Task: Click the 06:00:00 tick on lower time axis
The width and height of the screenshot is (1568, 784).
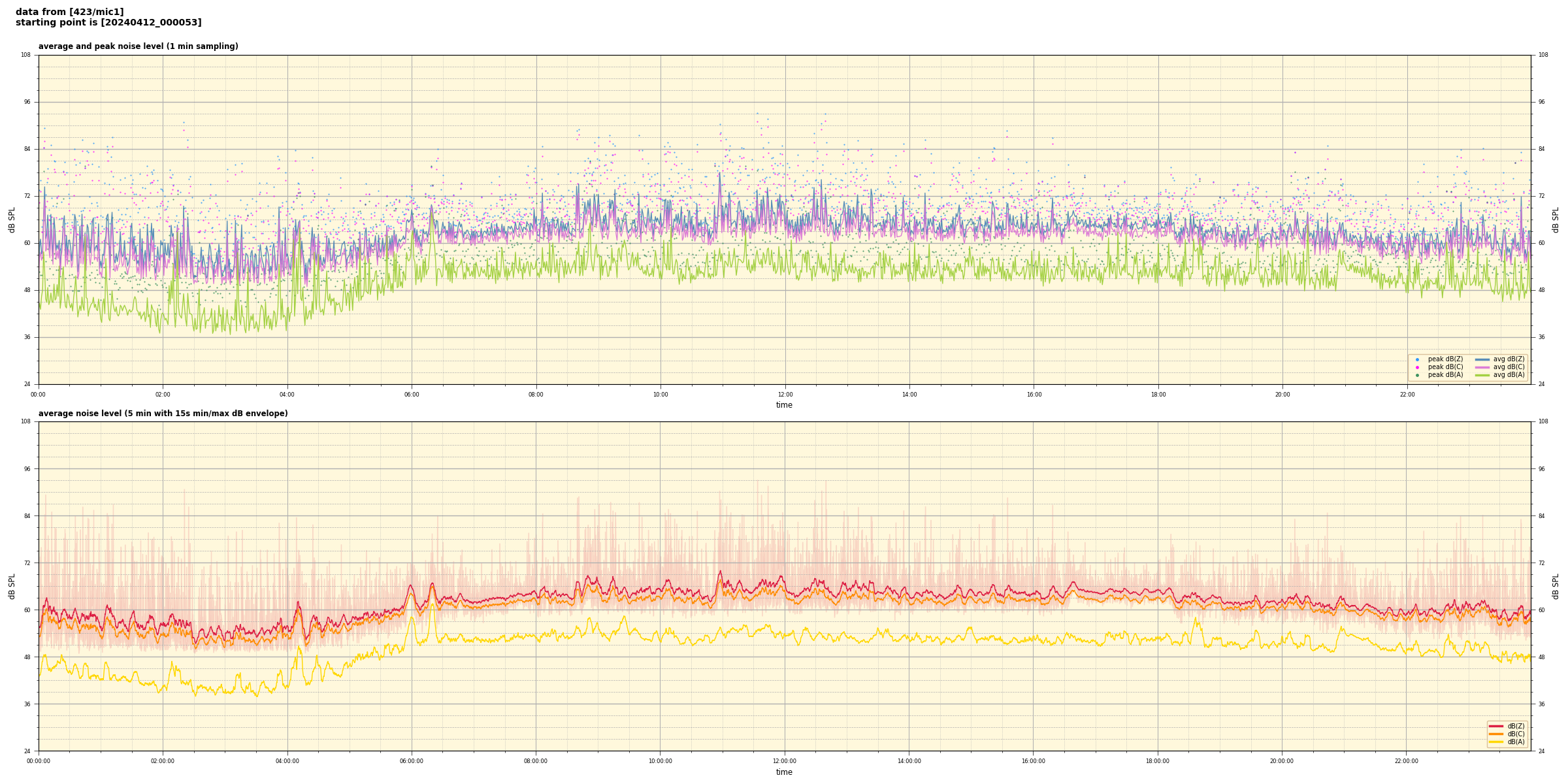Action: click(412, 761)
